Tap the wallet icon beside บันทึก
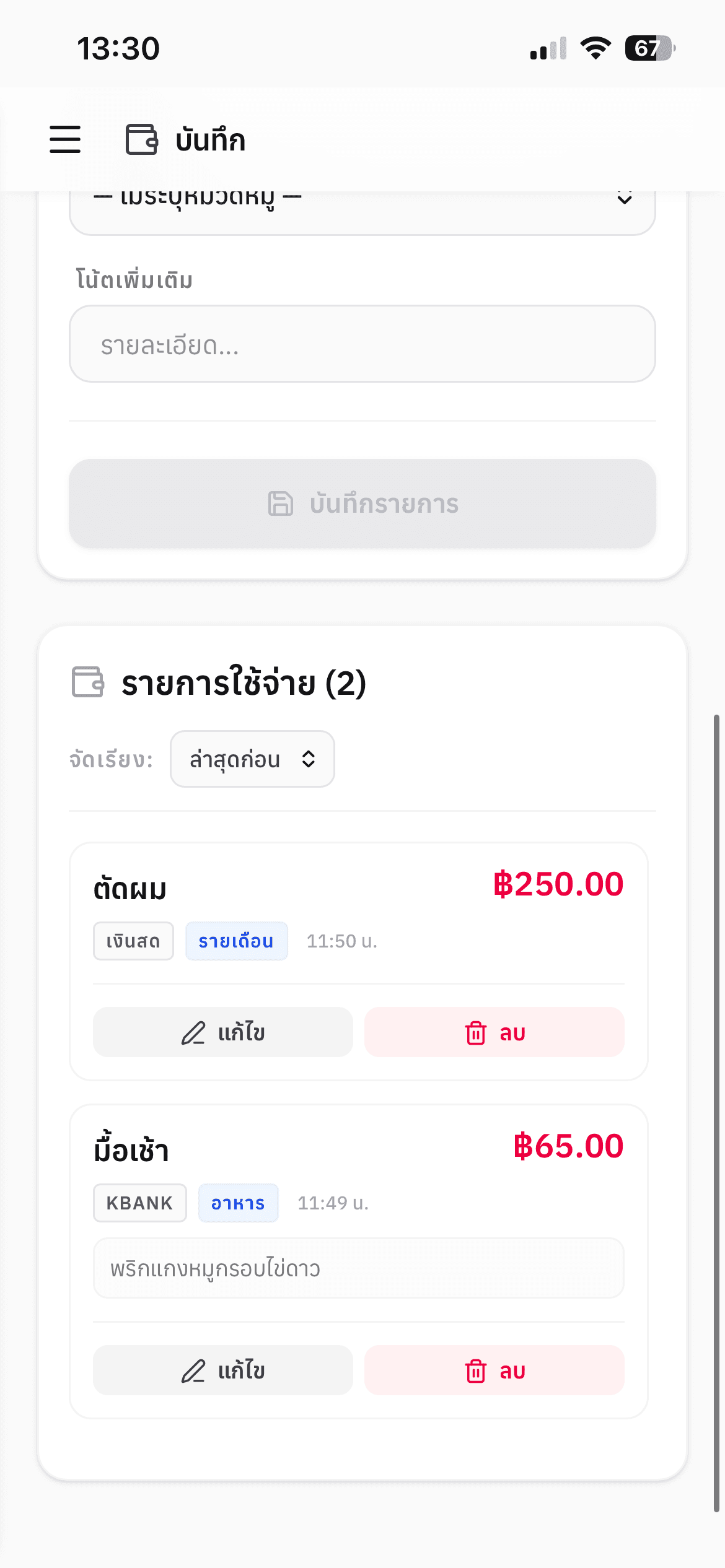Image resolution: width=725 pixels, height=1568 pixels. [142, 139]
